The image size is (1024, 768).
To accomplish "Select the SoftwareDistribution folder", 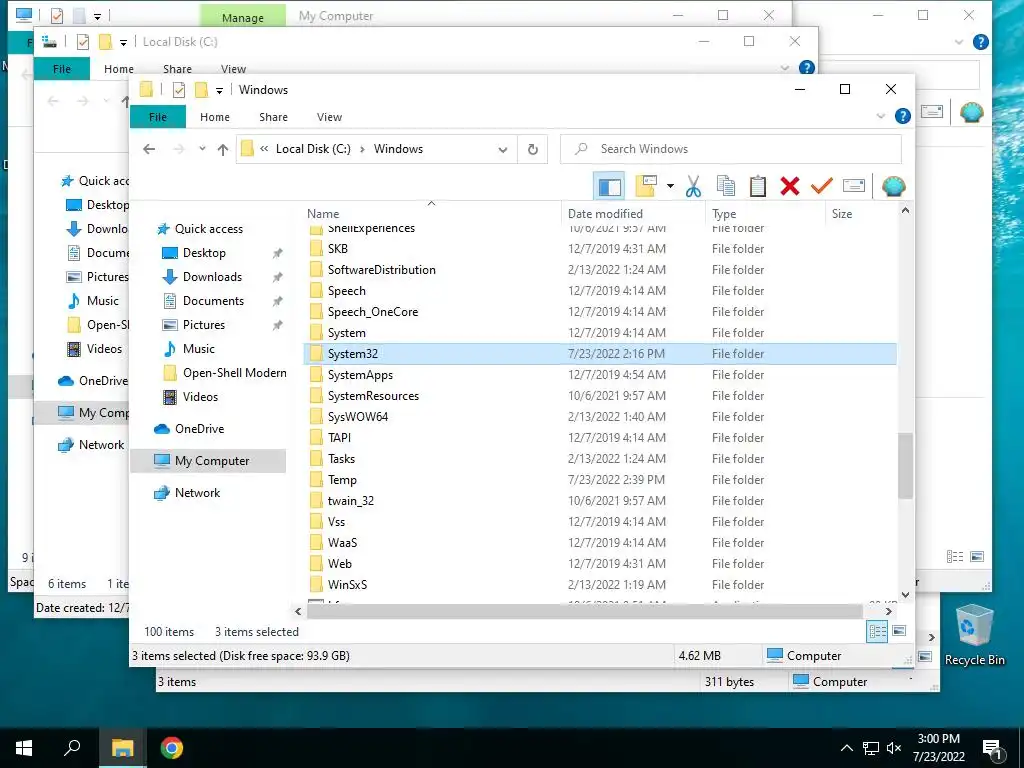I will pos(381,270).
